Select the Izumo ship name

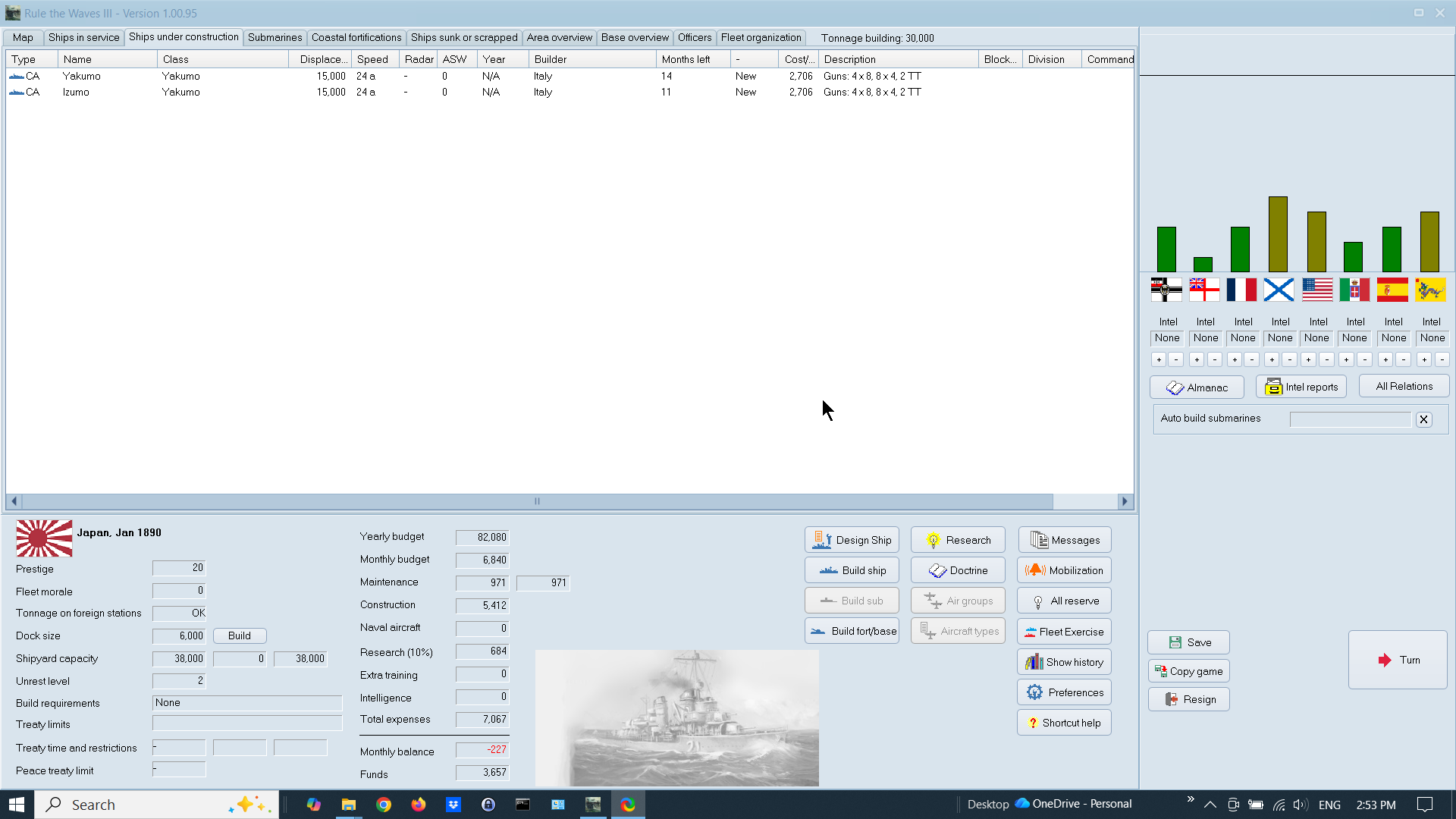click(76, 93)
